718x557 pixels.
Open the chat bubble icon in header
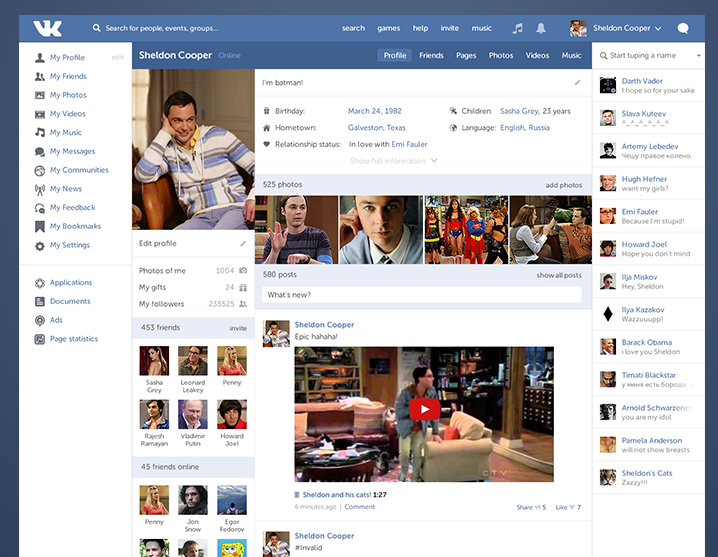pyautogui.click(x=683, y=28)
